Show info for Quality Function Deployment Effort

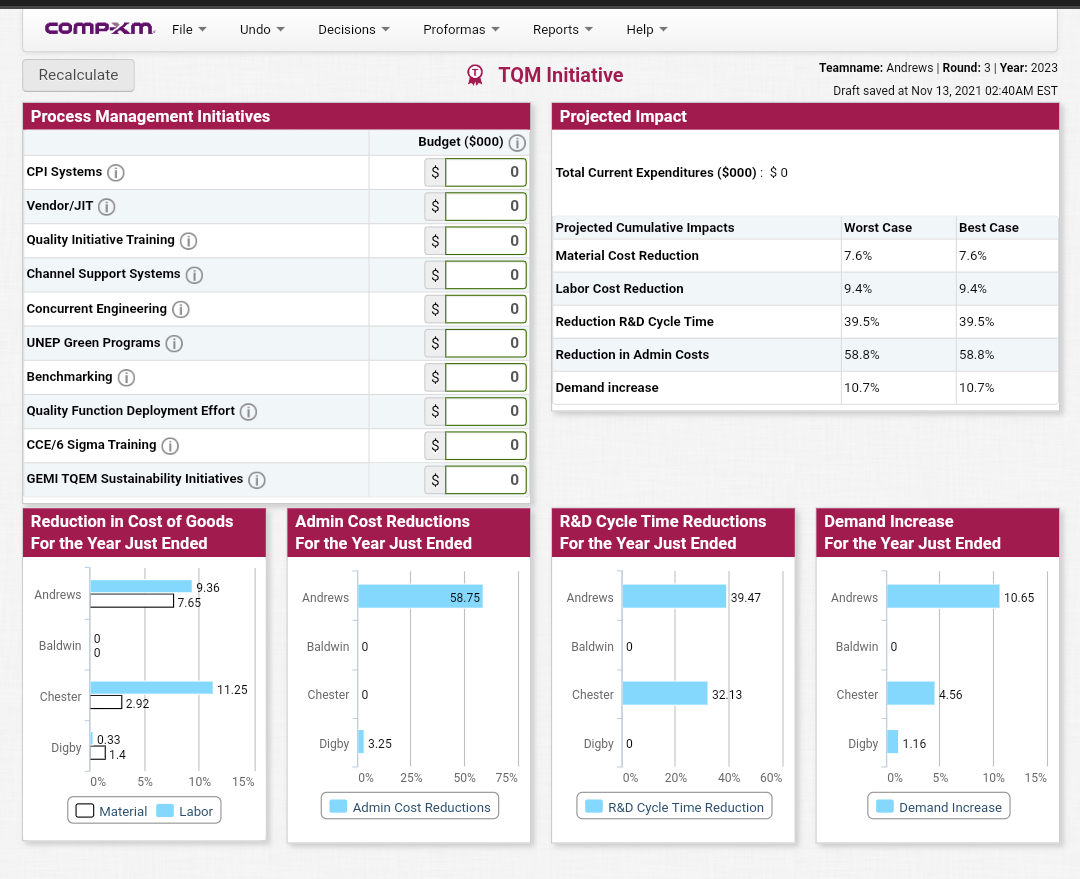point(248,412)
